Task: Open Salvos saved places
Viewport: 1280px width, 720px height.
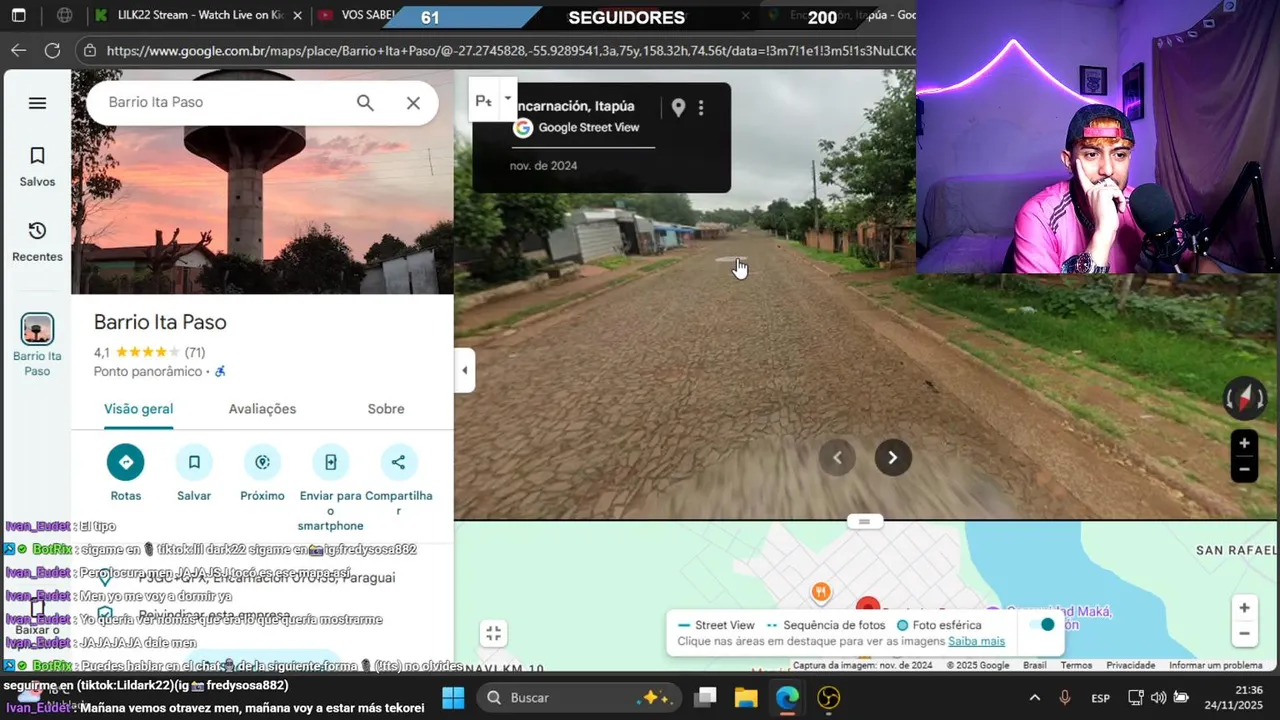Action: (37, 167)
